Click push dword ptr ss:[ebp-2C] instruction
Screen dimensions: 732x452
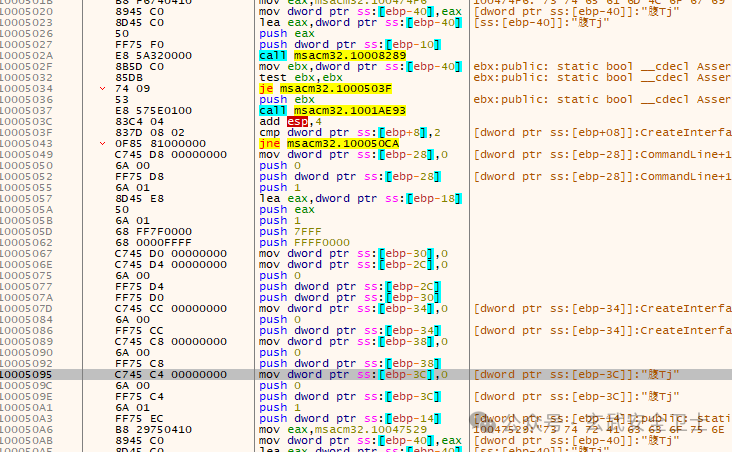click(350, 287)
